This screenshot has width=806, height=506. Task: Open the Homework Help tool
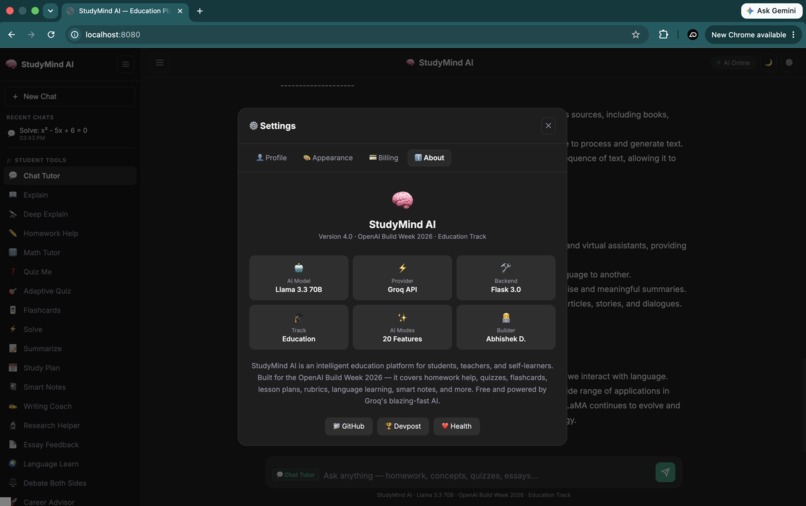tap(69, 233)
